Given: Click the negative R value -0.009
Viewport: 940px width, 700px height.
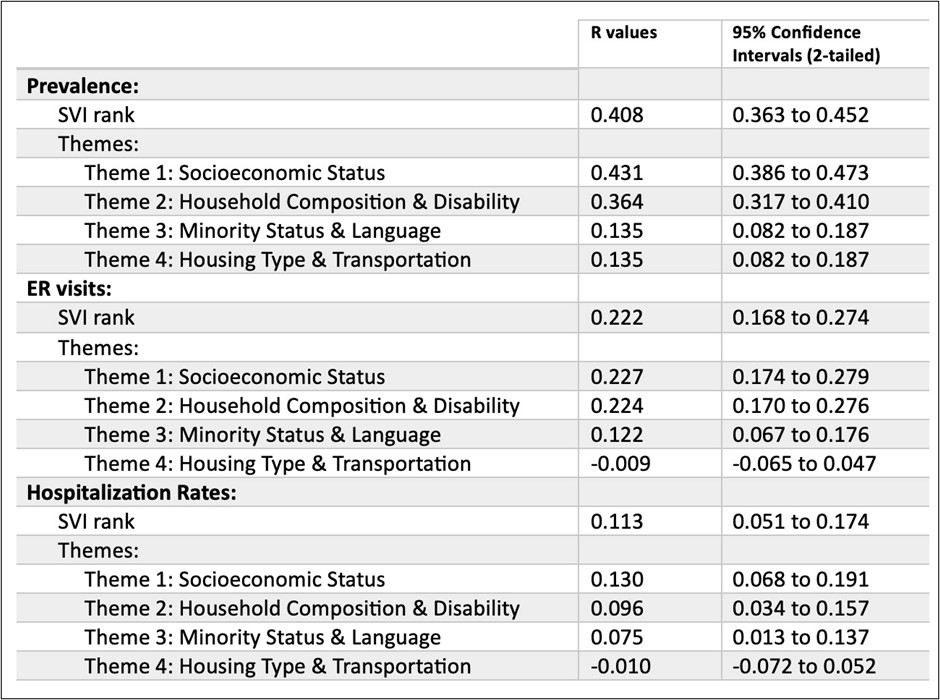Looking at the screenshot, I should pyautogui.click(x=621, y=464).
